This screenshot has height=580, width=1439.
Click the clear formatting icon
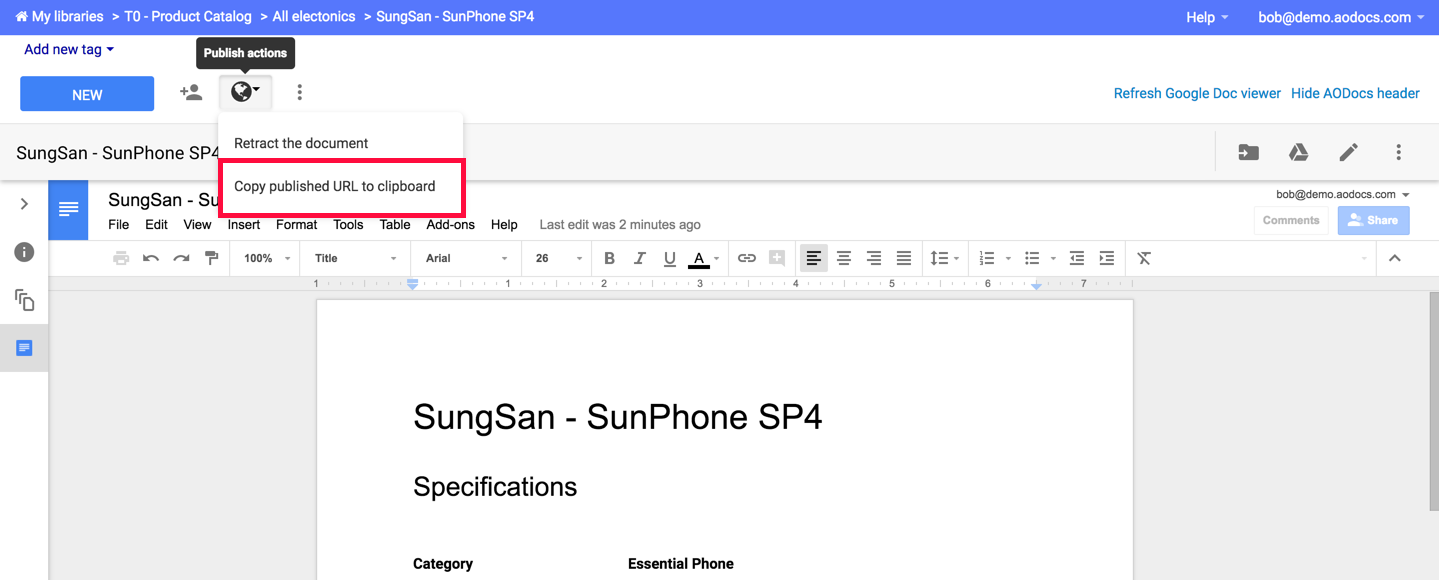coord(1144,258)
